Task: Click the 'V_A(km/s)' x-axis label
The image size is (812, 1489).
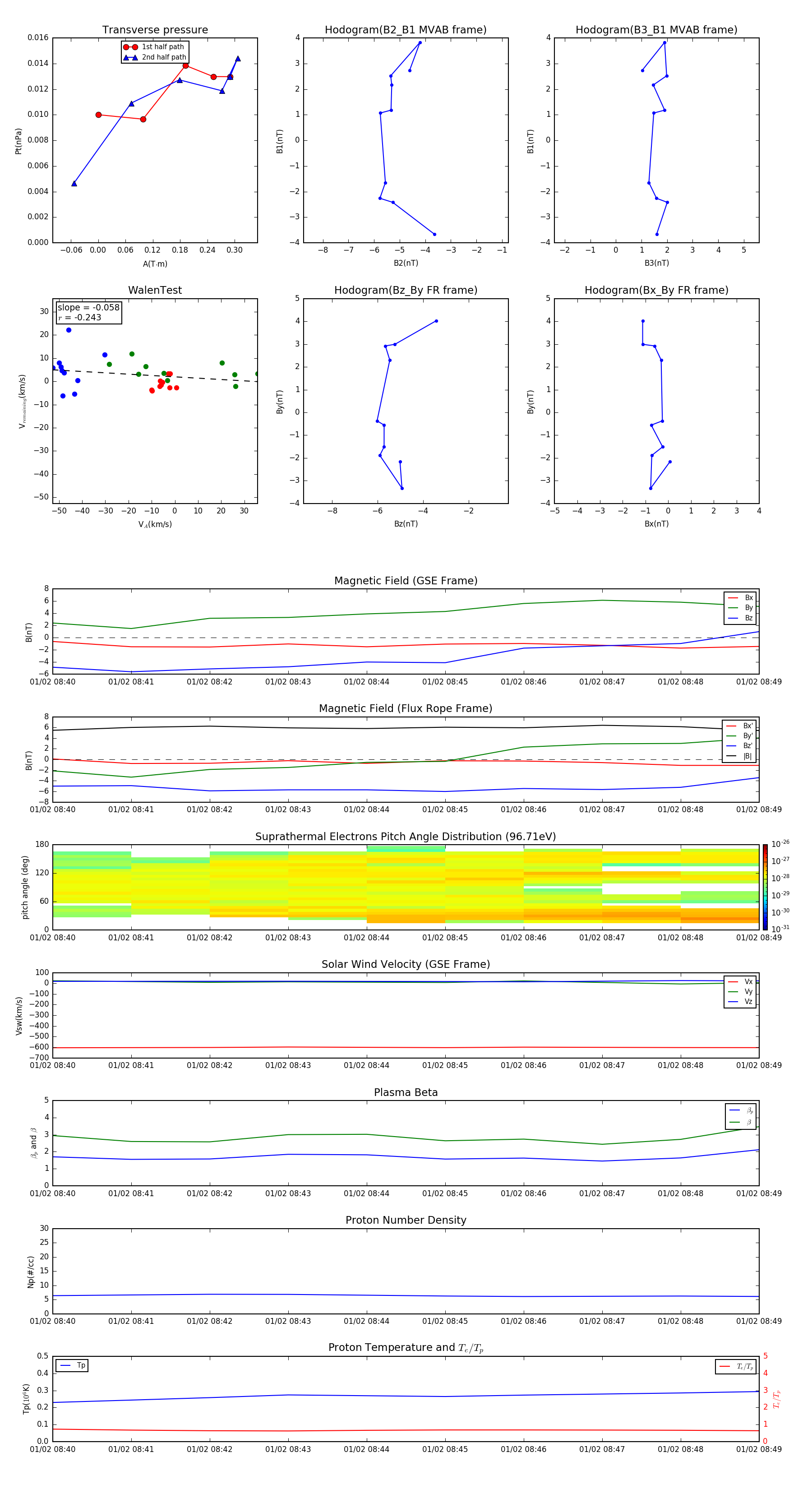Action: (x=155, y=525)
